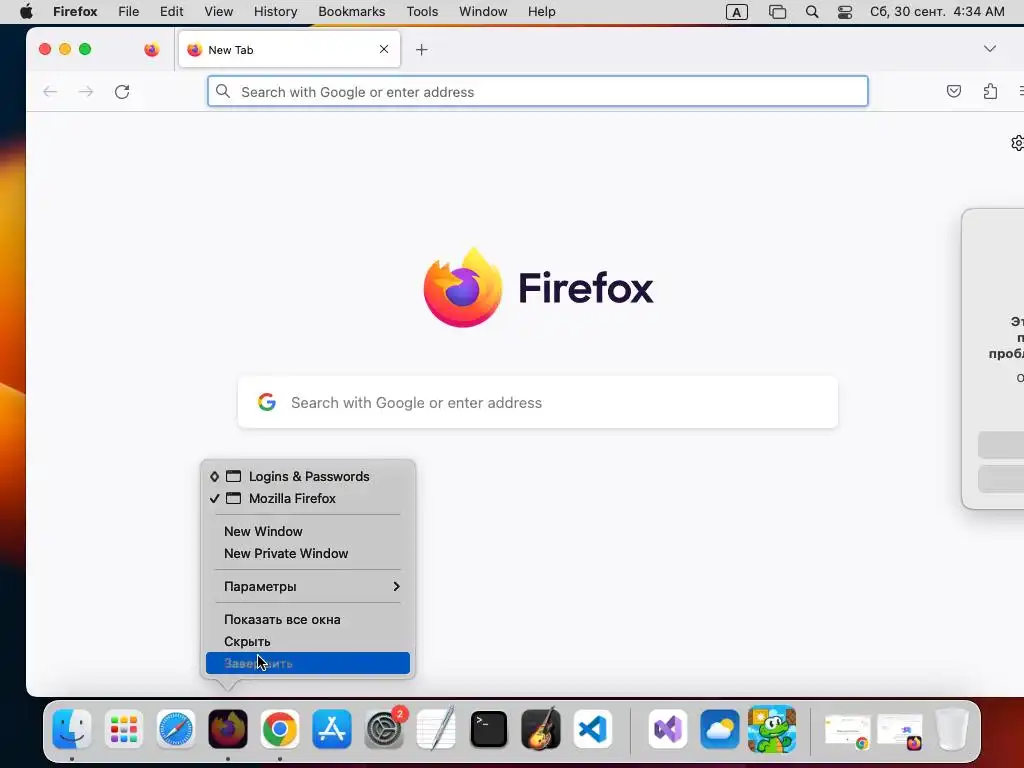Expand the Параметры submenu

(x=308, y=586)
